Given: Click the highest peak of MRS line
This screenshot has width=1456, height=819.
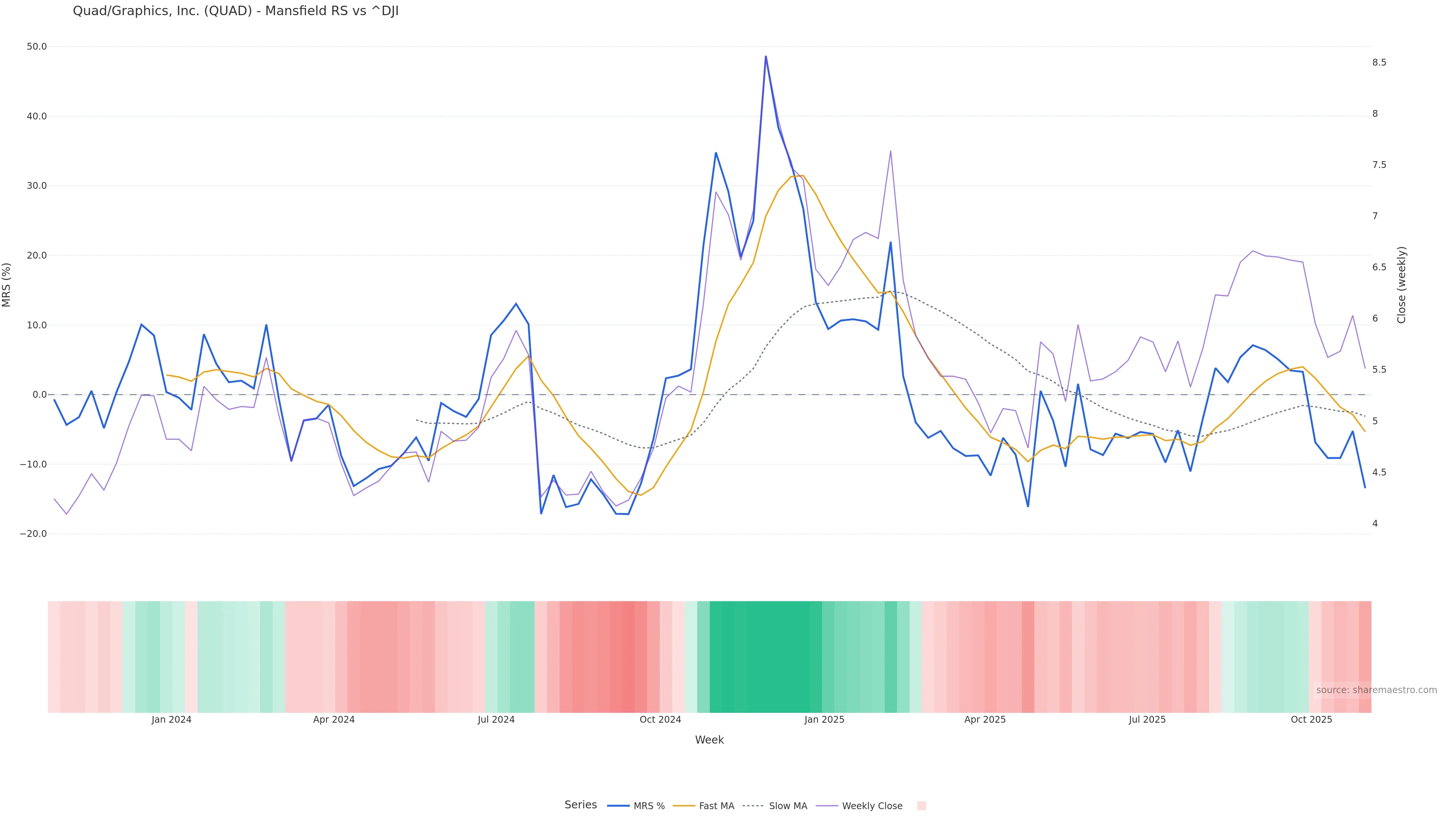Looking at the screenshot, I should tap(766, 56).
